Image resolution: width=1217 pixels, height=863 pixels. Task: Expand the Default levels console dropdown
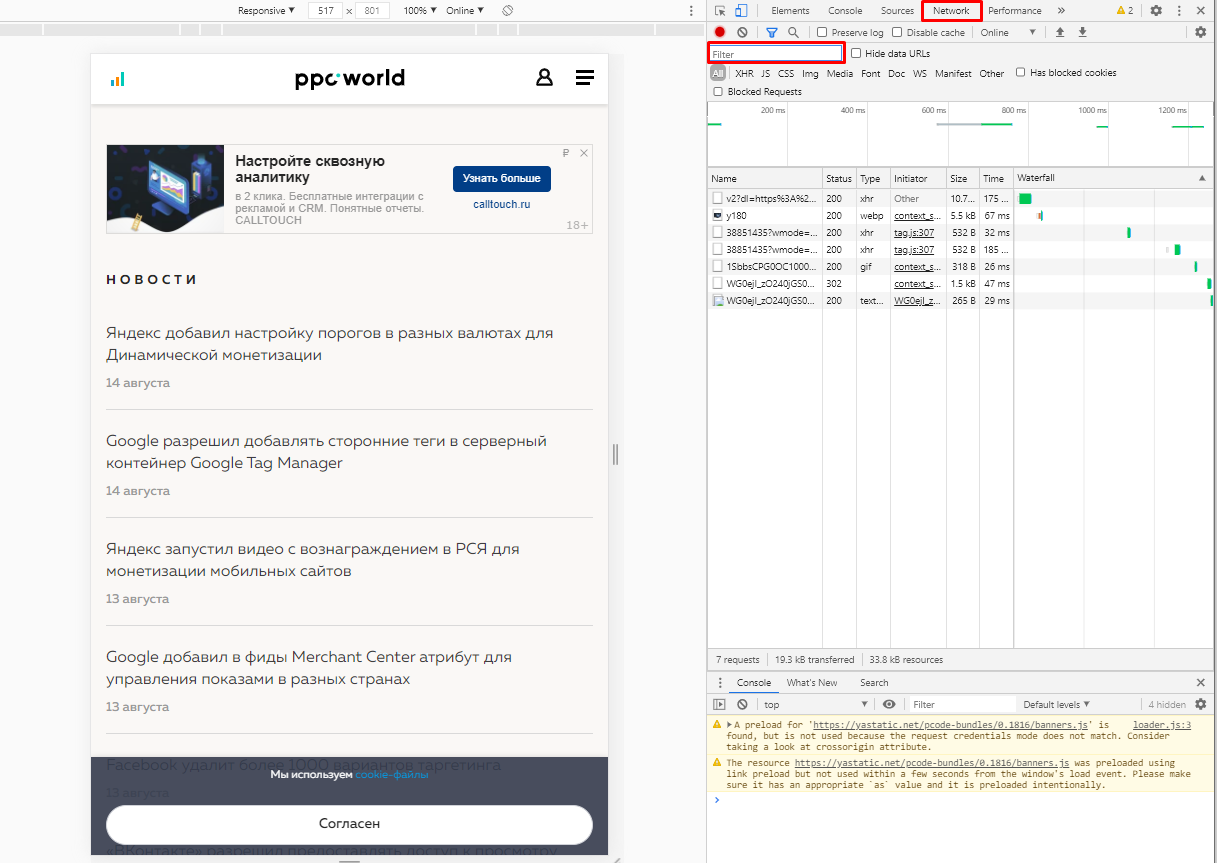[x=1056, y=705]
